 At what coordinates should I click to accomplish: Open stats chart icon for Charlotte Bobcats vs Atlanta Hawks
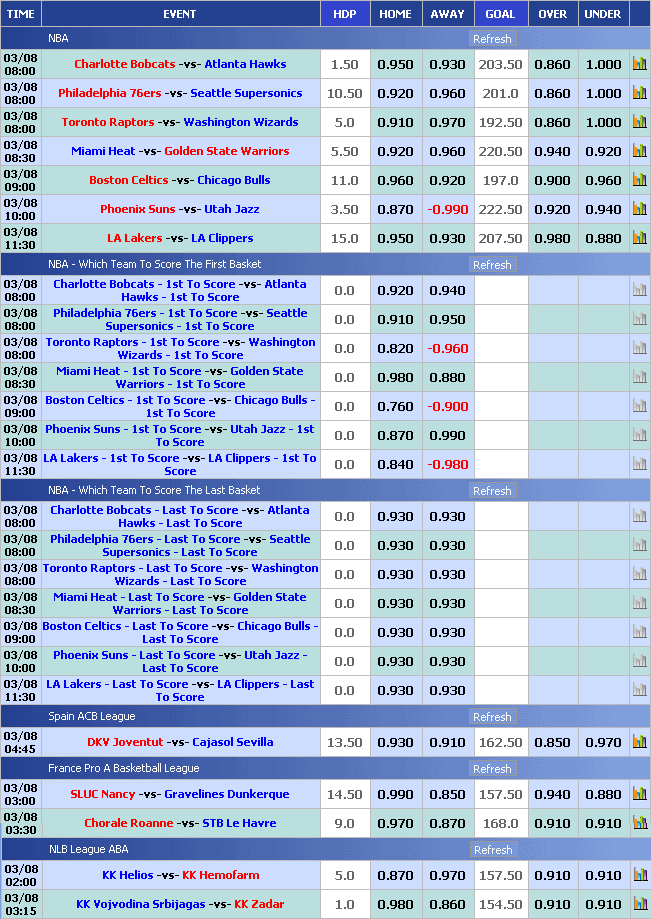click(x=639, y=64)
